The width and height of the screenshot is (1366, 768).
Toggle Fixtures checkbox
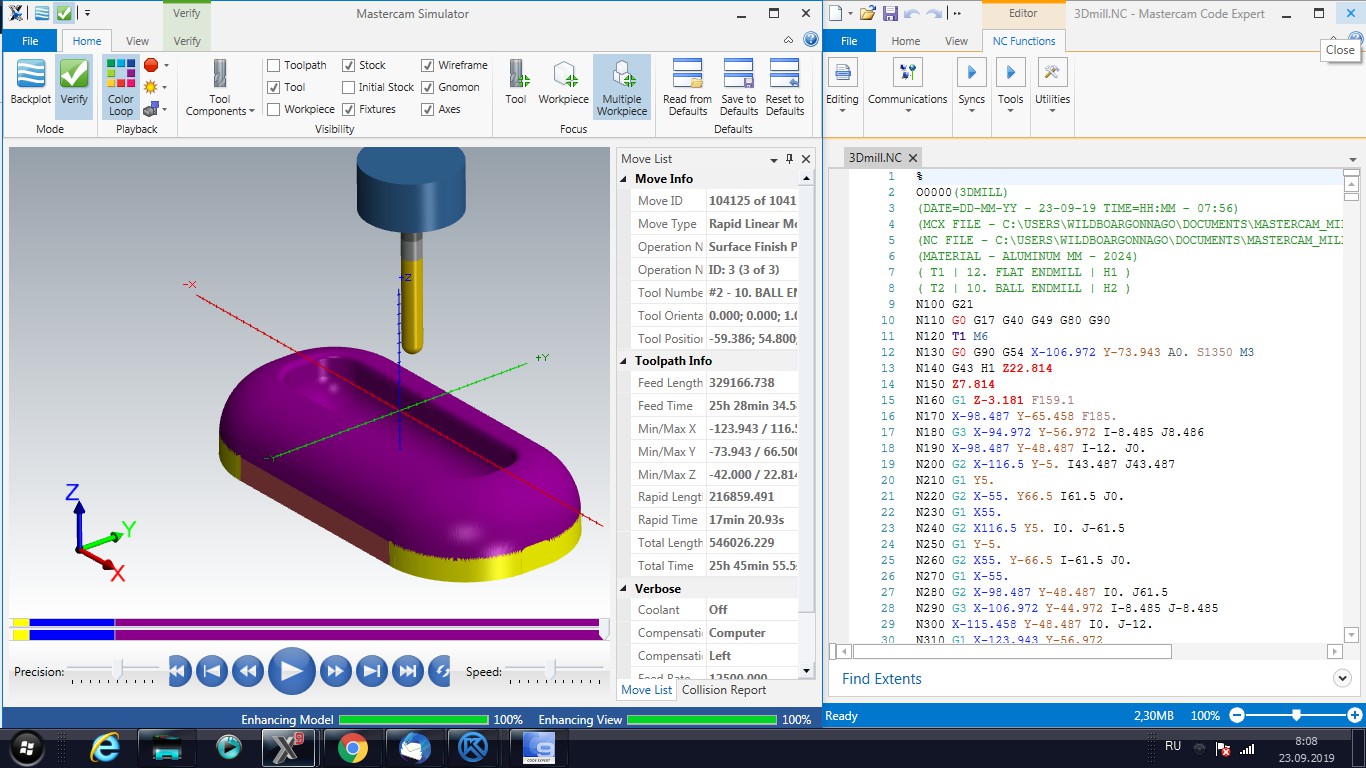point(348,109)
